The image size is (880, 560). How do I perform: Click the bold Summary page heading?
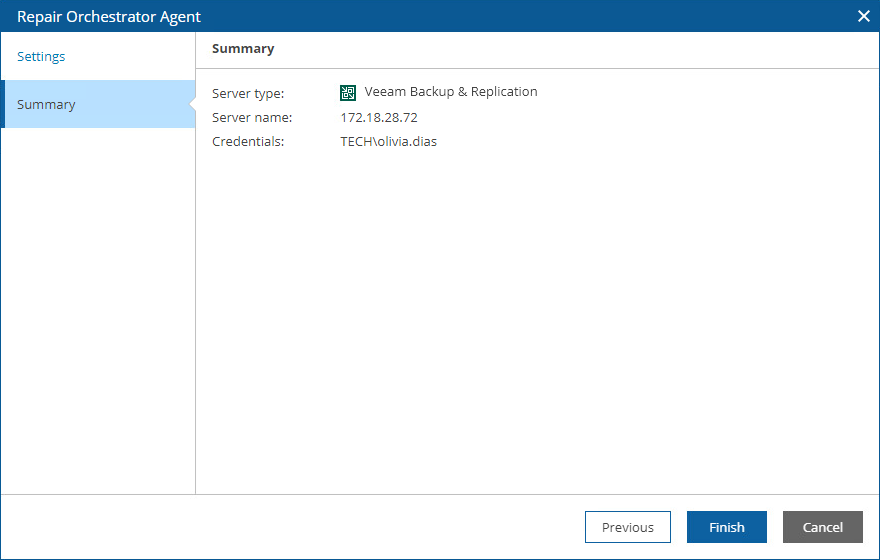click(243, 49)
